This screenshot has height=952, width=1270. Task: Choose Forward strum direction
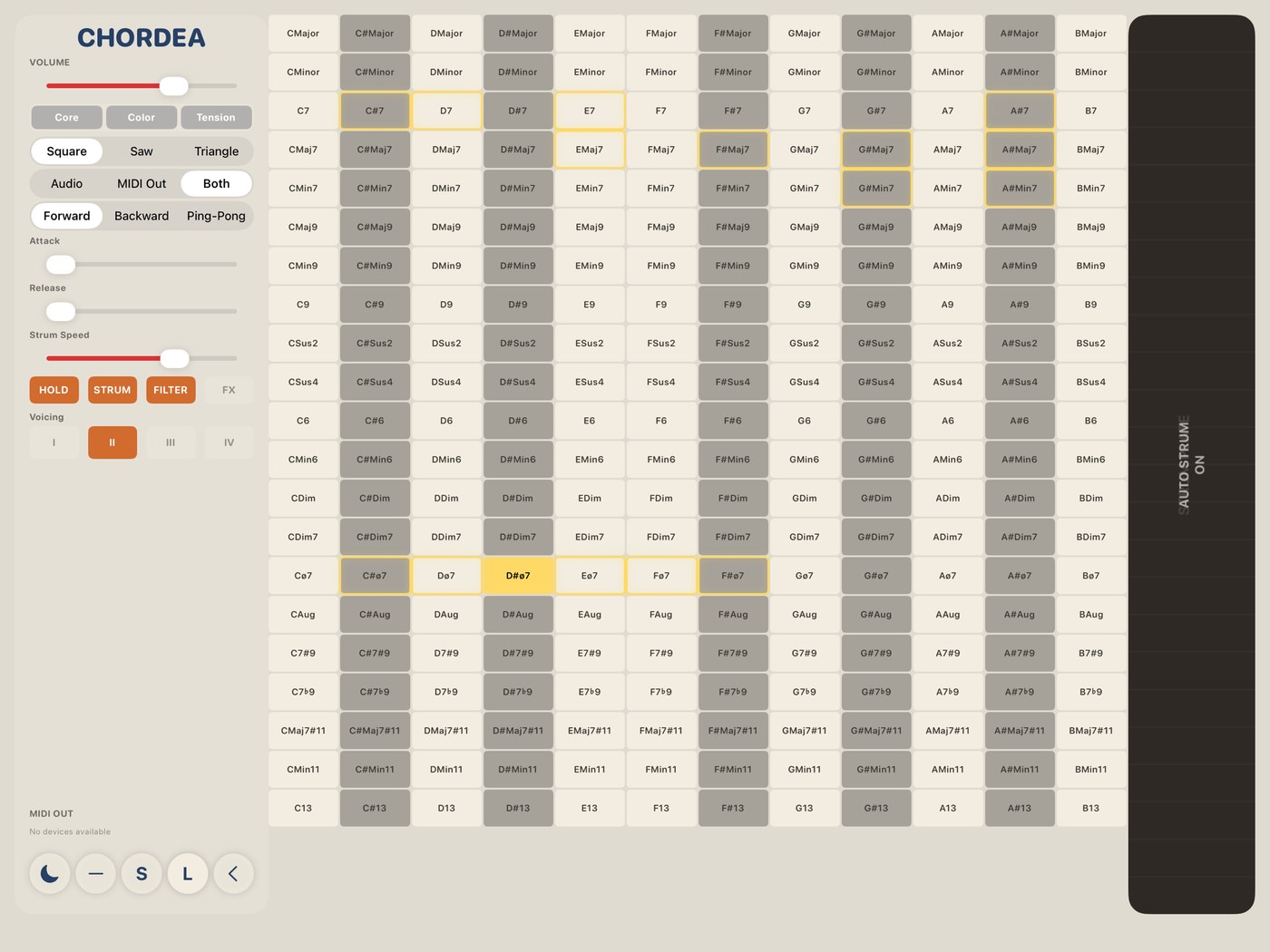67,216
